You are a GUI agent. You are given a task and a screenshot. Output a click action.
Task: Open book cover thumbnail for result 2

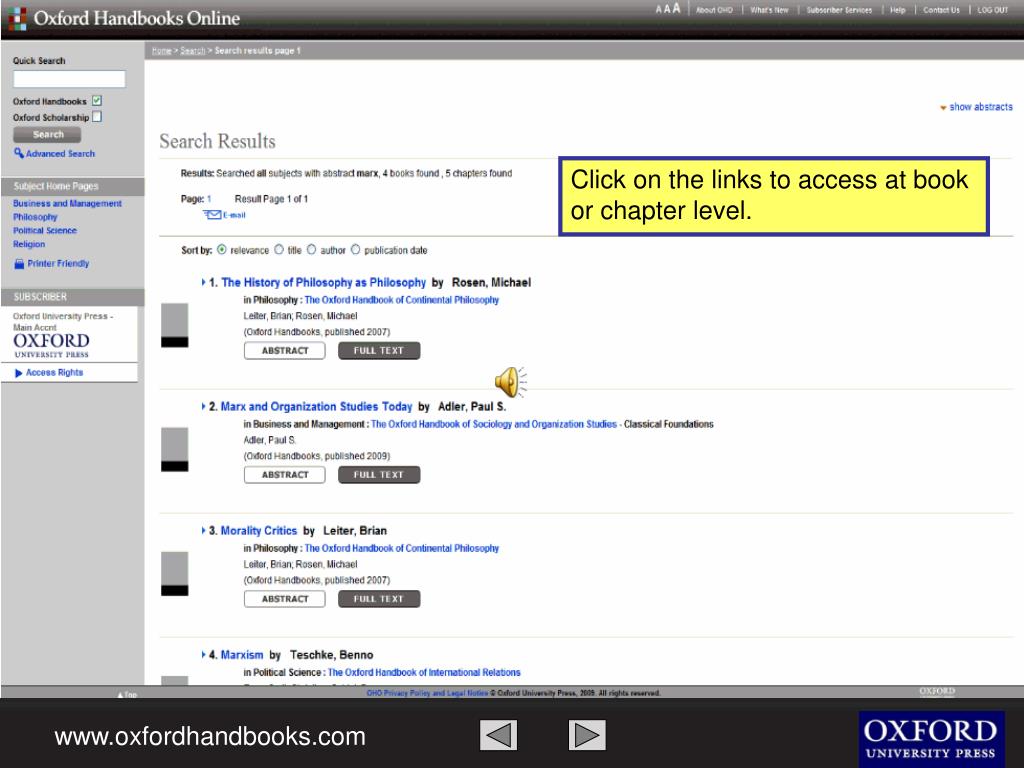pos(174,449)
